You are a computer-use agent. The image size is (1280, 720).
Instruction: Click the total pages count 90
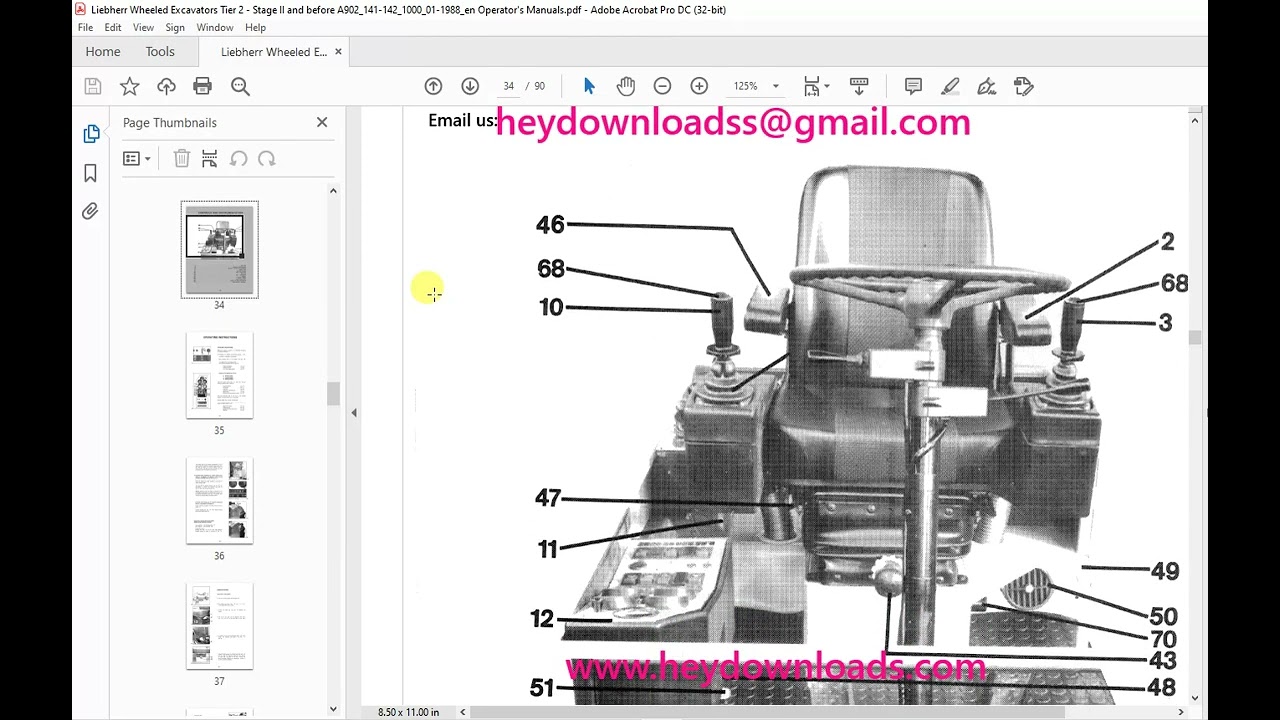click(x=540, y=86)
